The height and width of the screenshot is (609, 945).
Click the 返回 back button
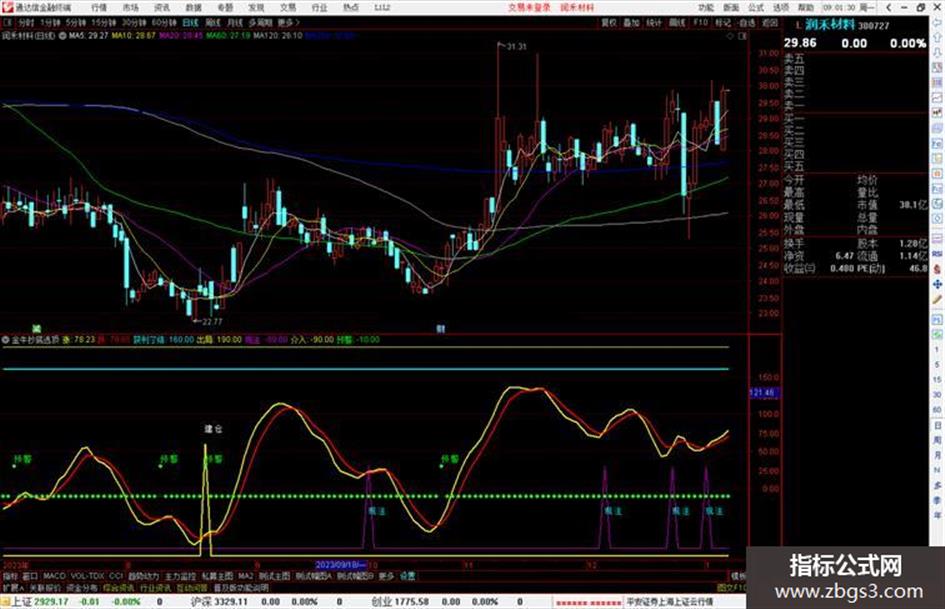click(x=770, y=23)
